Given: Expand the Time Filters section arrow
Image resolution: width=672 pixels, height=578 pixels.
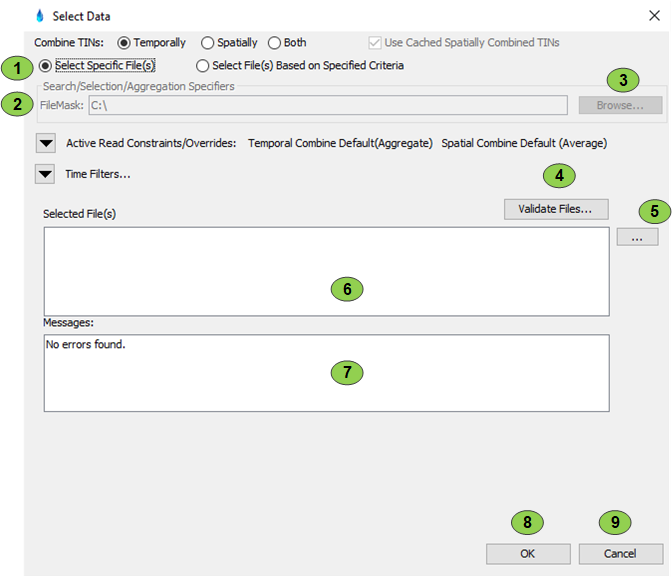Looking at the screenshot, I should [x=45, y=174].
